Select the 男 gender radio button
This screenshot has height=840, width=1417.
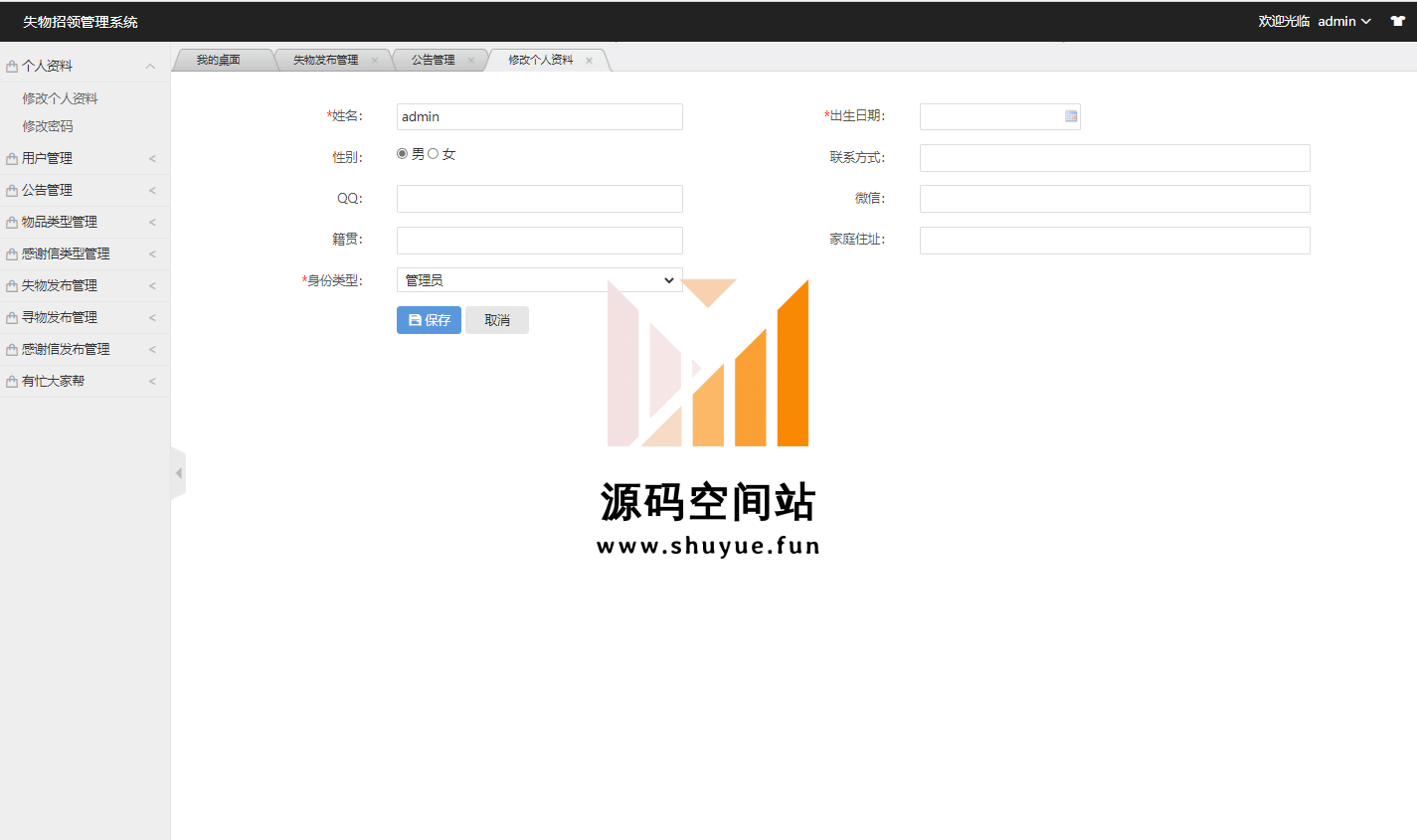tap(402, 154)
